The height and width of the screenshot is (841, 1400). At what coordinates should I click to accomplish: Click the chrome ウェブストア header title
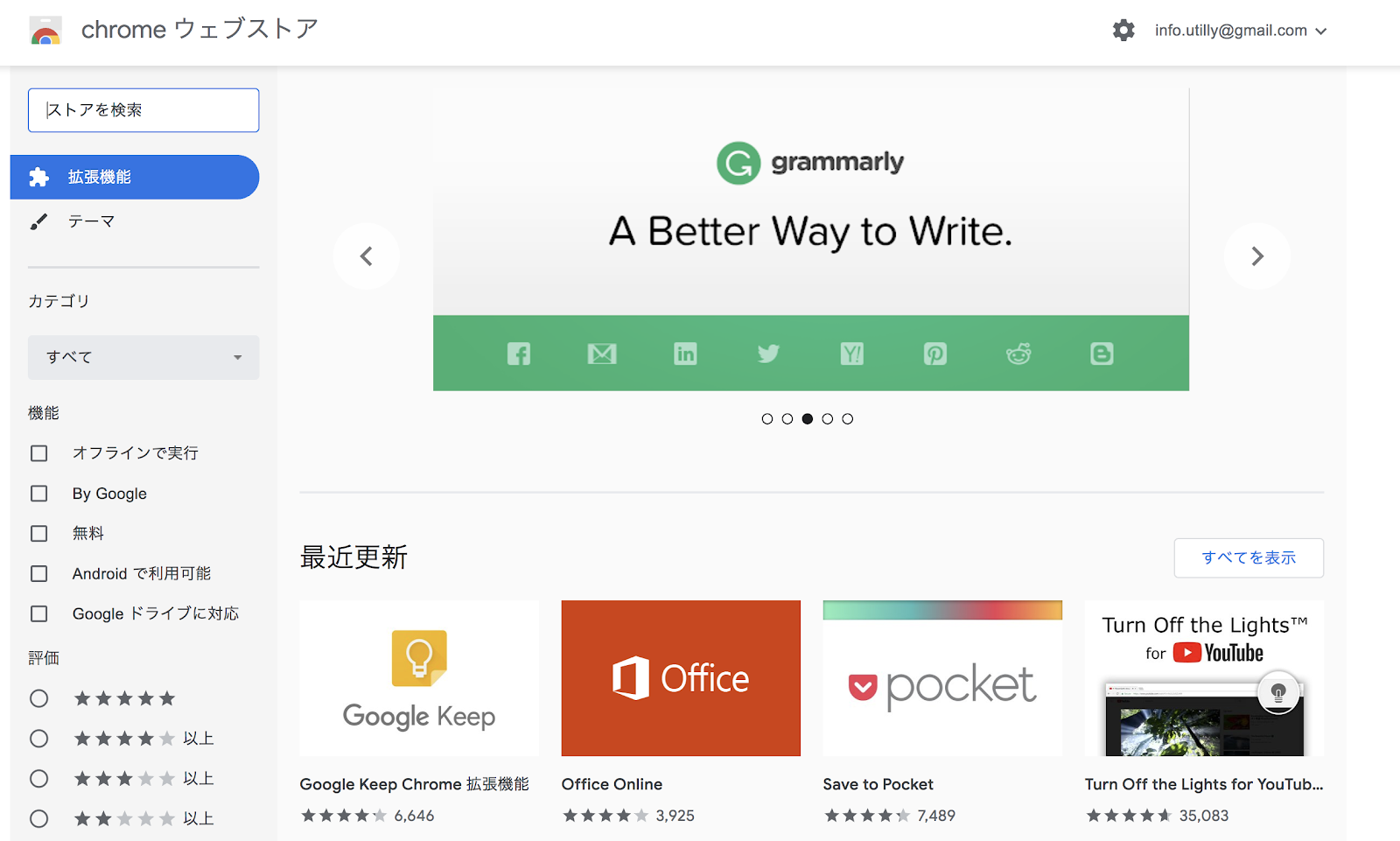click(199, 30)
